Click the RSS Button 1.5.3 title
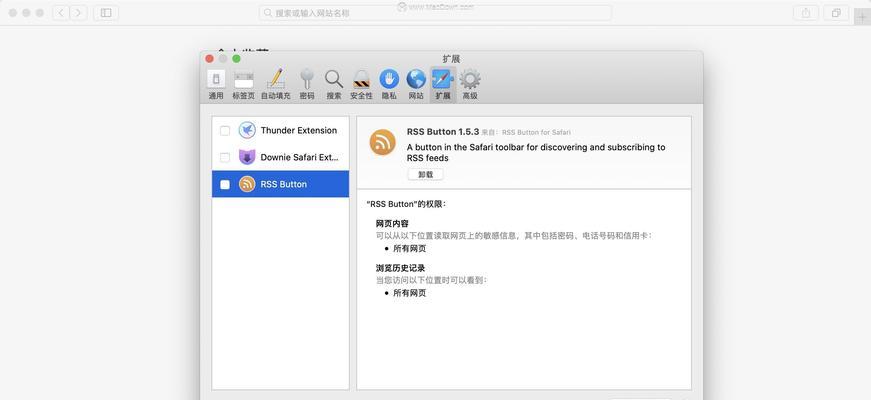This screenshot has width=871, height=400. click(x=443, y=132)
